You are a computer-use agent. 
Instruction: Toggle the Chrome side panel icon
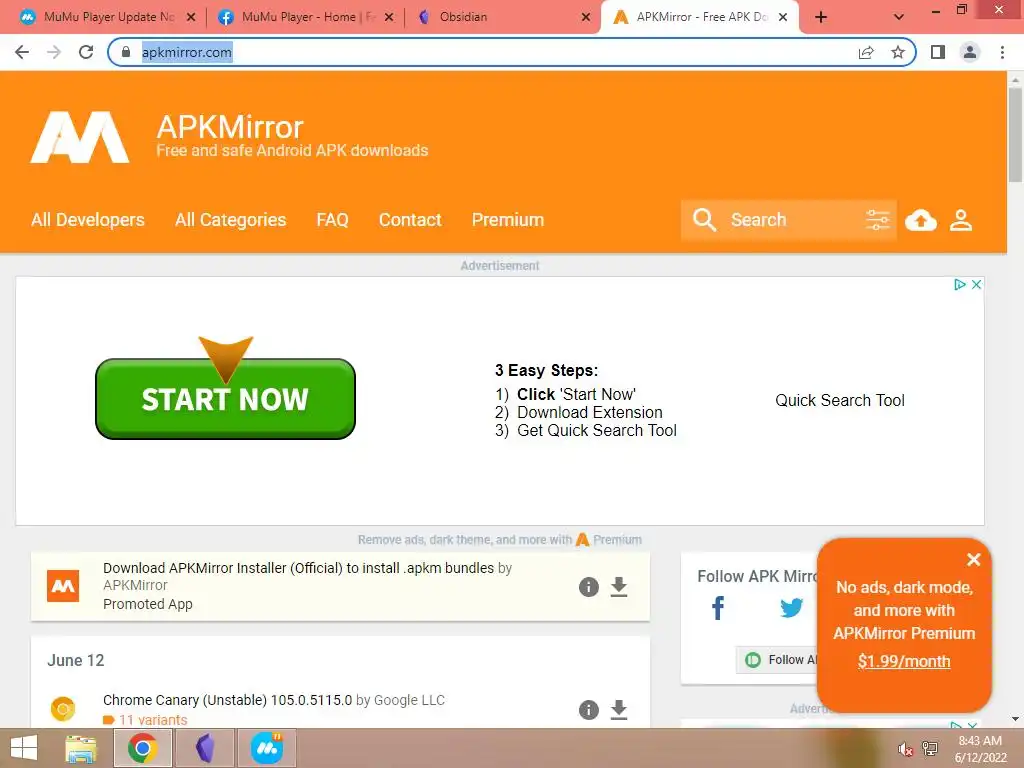pos(938,52)
